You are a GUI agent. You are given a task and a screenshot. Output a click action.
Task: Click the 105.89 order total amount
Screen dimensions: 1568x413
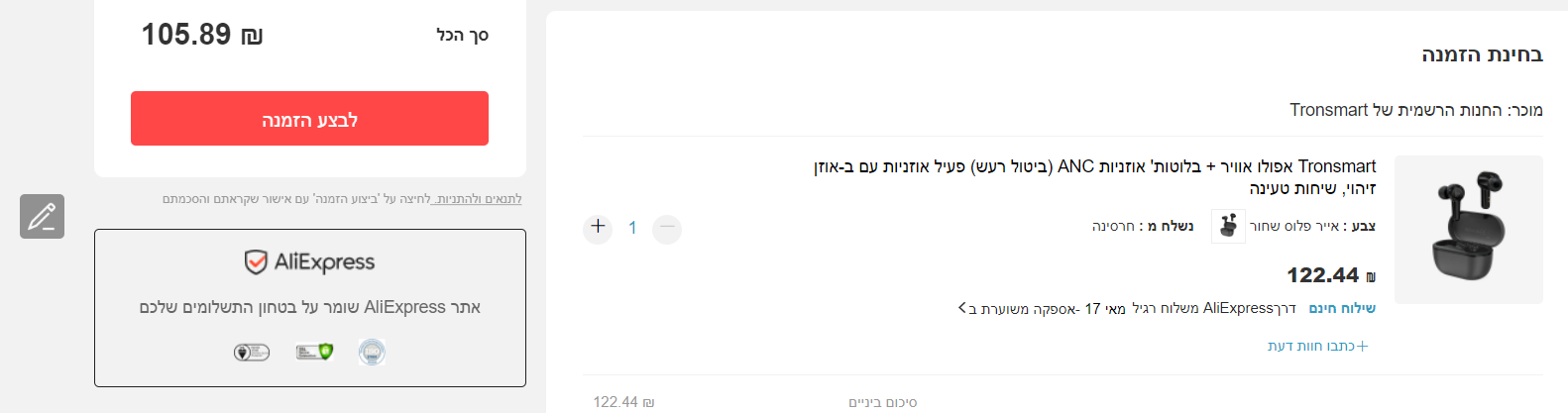point(201,36)
